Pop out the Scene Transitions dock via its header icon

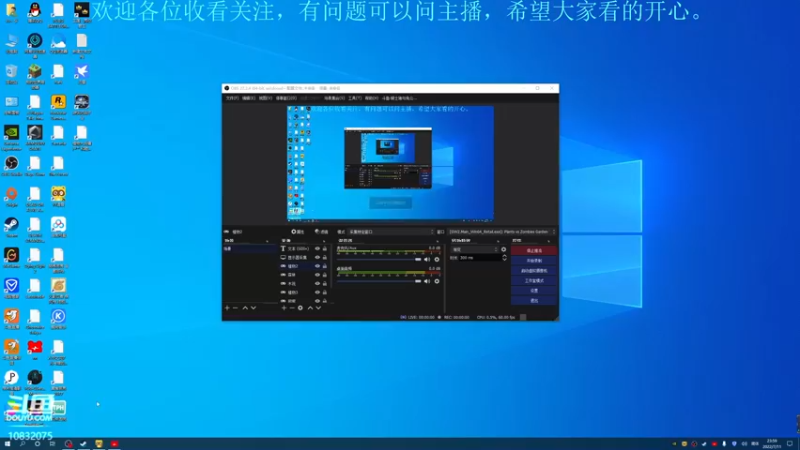[498, 241]
